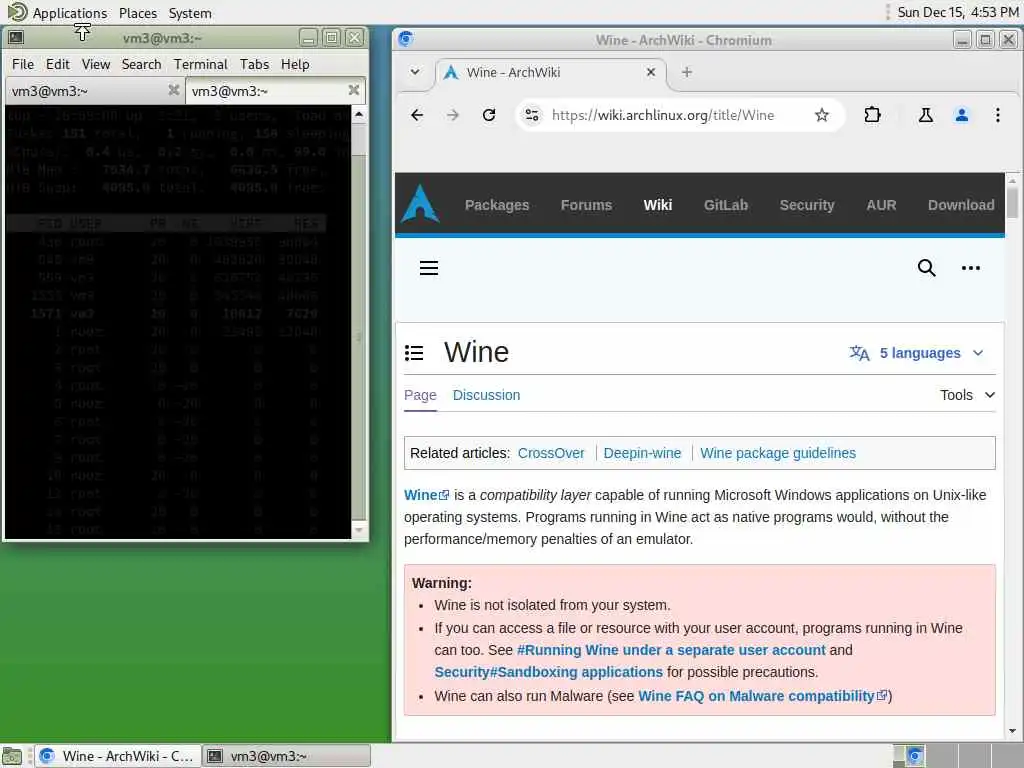The image size is (1024, 768).
Task: Open the Packages nav link
Action: [x=497, y=205]
